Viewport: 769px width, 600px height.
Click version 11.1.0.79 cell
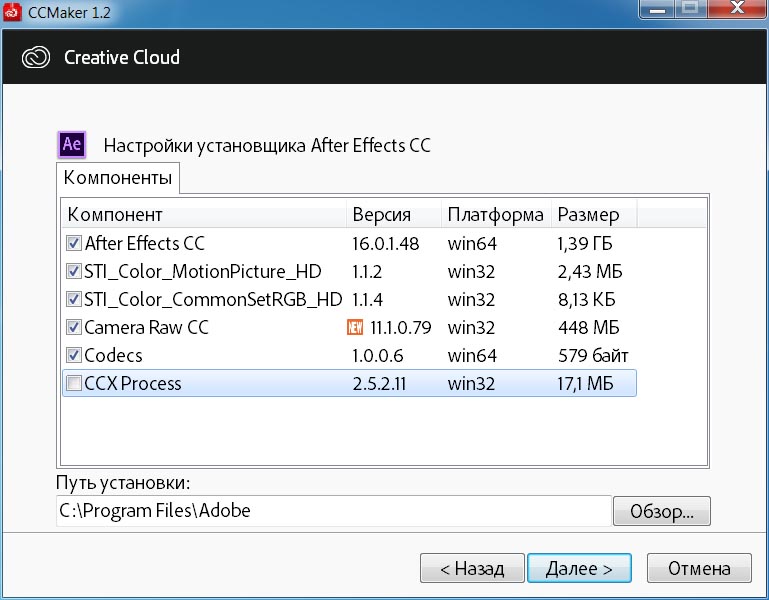[401, 327]
